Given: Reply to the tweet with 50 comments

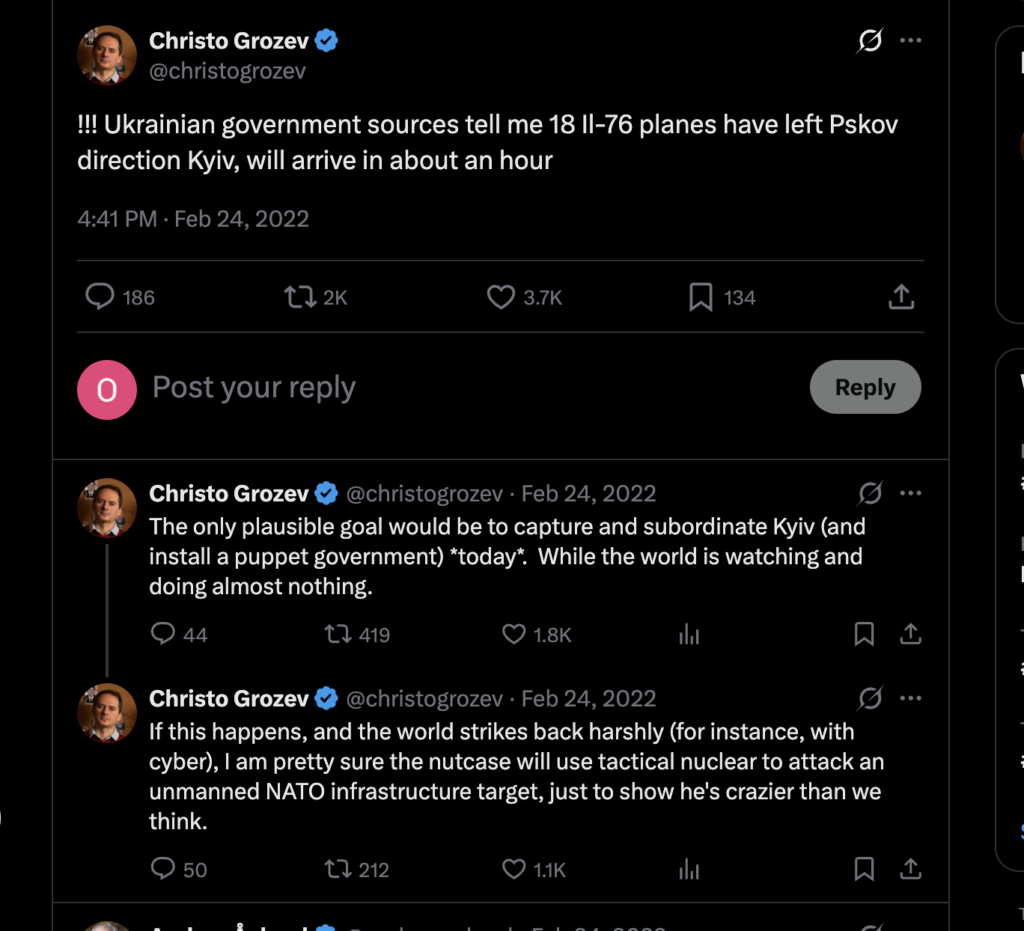Looking at the screenshot, I should coord(163,869).
